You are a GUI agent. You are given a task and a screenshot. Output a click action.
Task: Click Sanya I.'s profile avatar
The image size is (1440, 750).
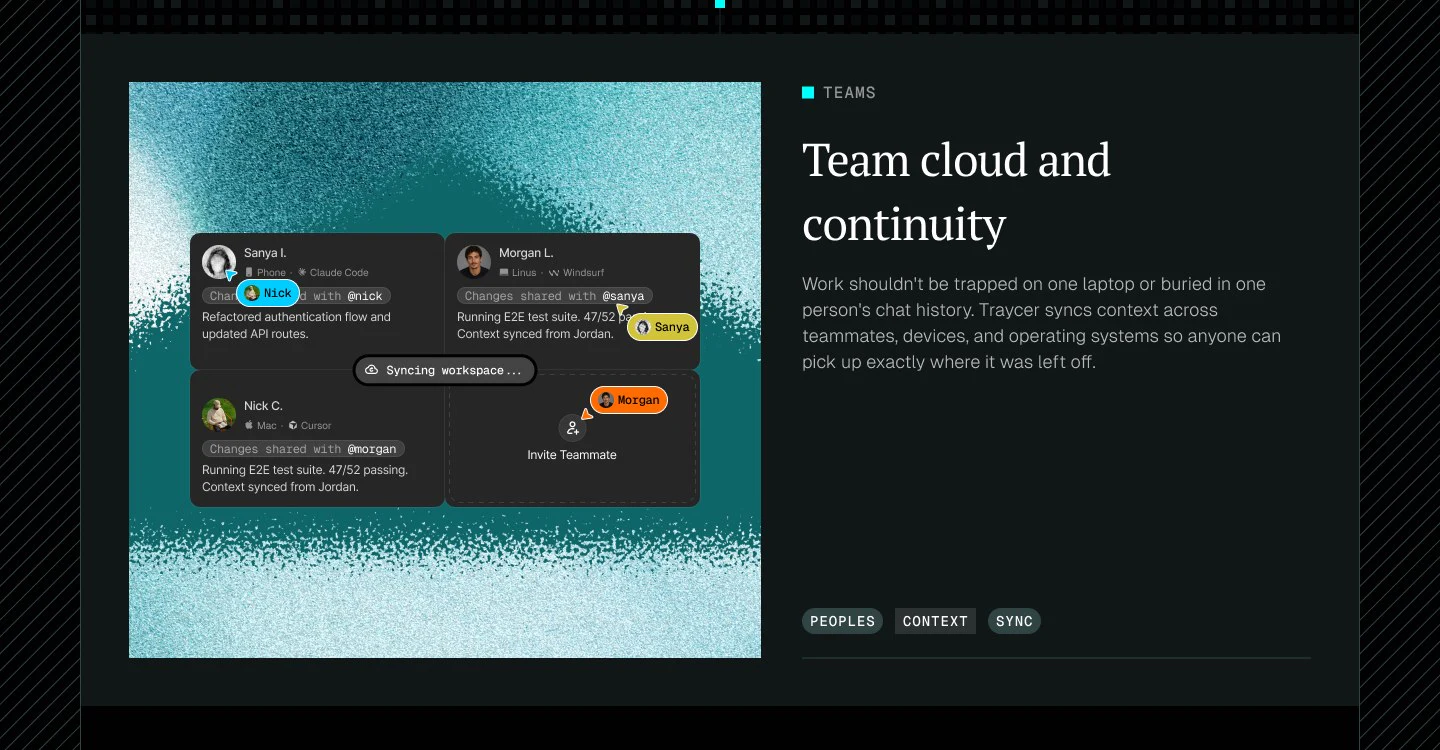tap(219, 262)
